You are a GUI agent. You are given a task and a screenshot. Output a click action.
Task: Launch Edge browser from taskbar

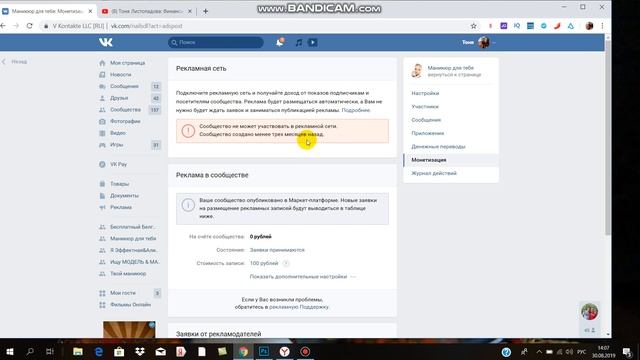tap(98, 351)
